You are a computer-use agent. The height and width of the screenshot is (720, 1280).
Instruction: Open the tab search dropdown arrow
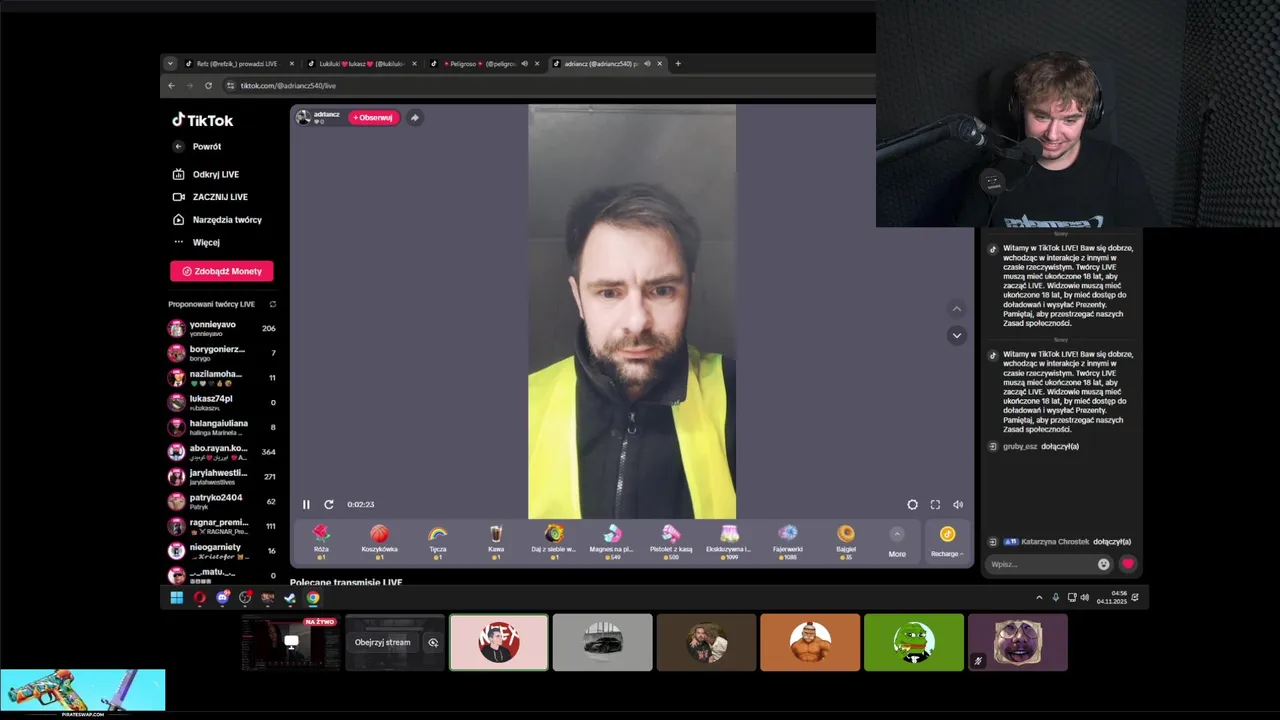pyautogui.click(x=170, y=64)
